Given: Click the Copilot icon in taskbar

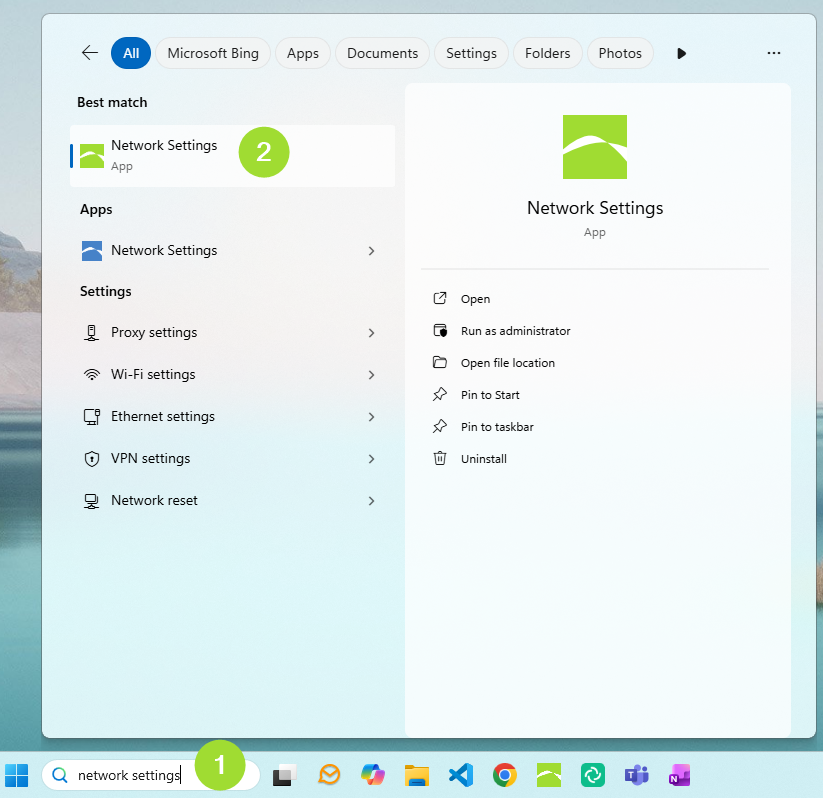Looking at the screenshot, I should point(373,775).
